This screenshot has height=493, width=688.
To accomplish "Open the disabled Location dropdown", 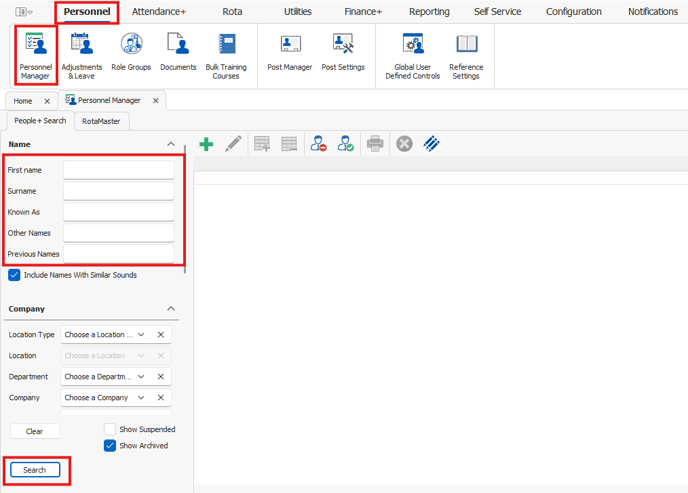I will [x=141, y=356].
